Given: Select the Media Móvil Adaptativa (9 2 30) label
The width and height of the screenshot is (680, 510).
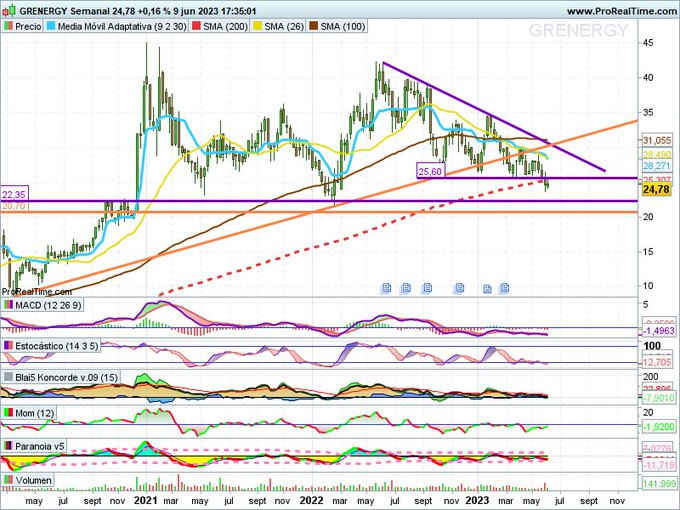Looking at the screenshot, I should point(122,26).
